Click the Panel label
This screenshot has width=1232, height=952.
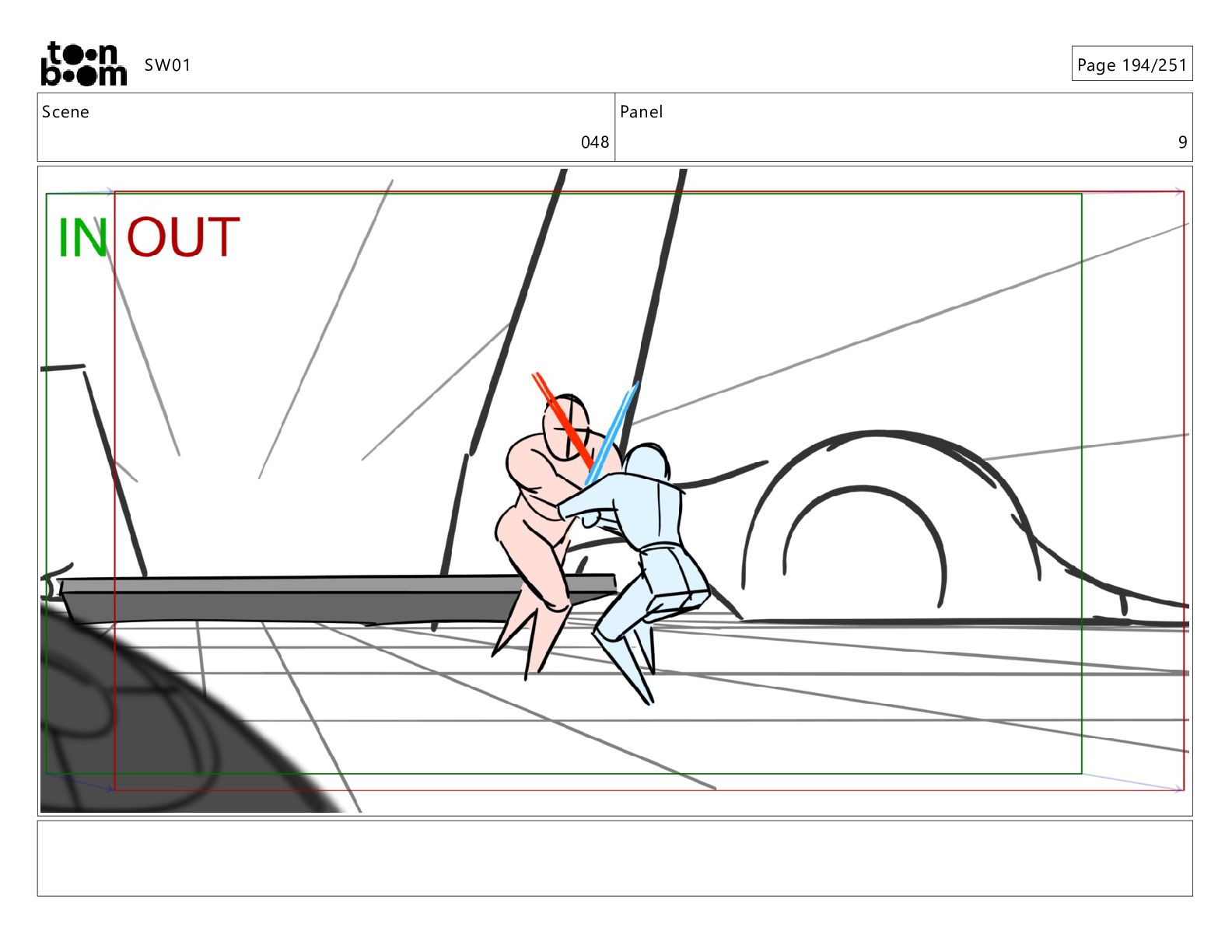point(641,112)
